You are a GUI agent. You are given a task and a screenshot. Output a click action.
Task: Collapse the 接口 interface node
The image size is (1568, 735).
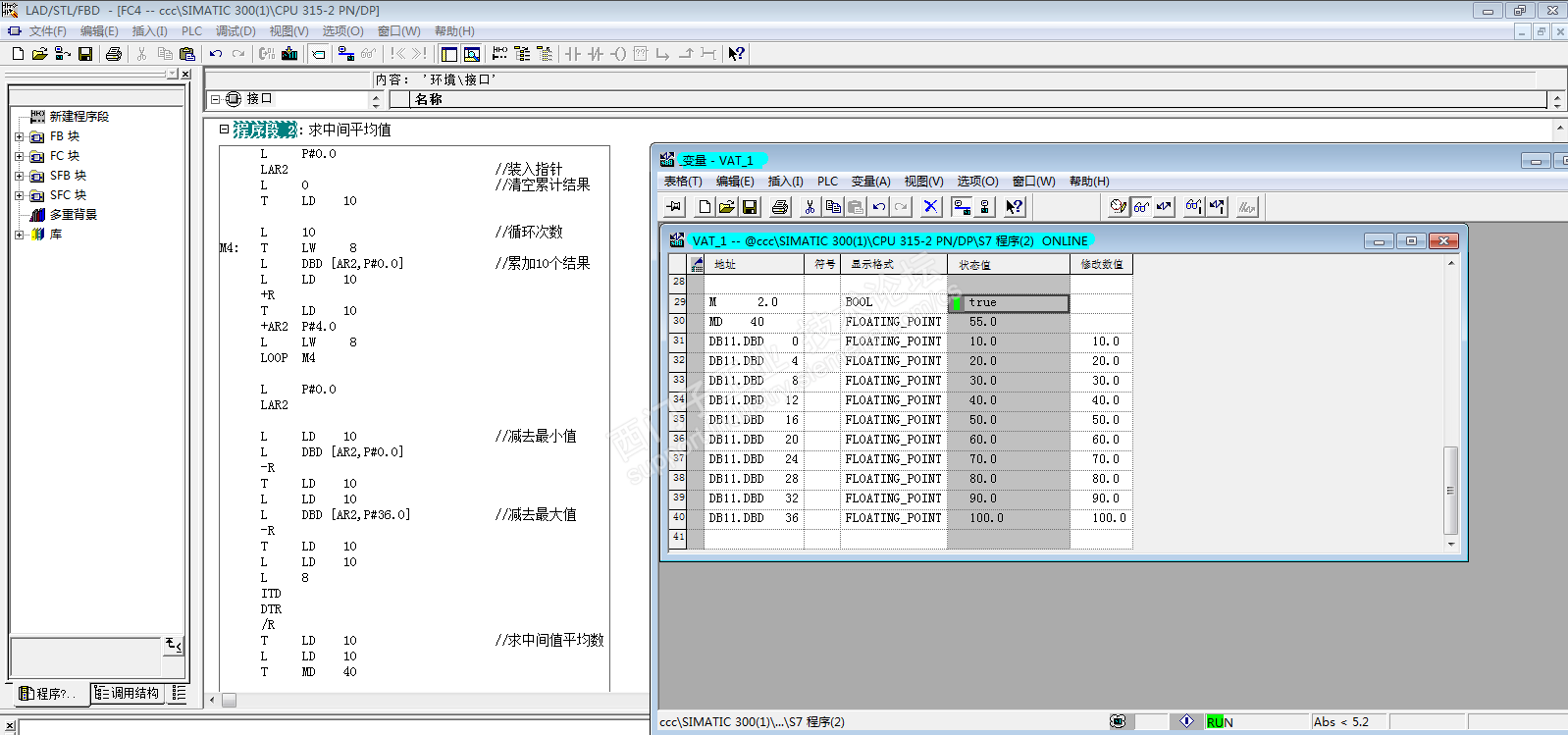click(x=216, y=99)
